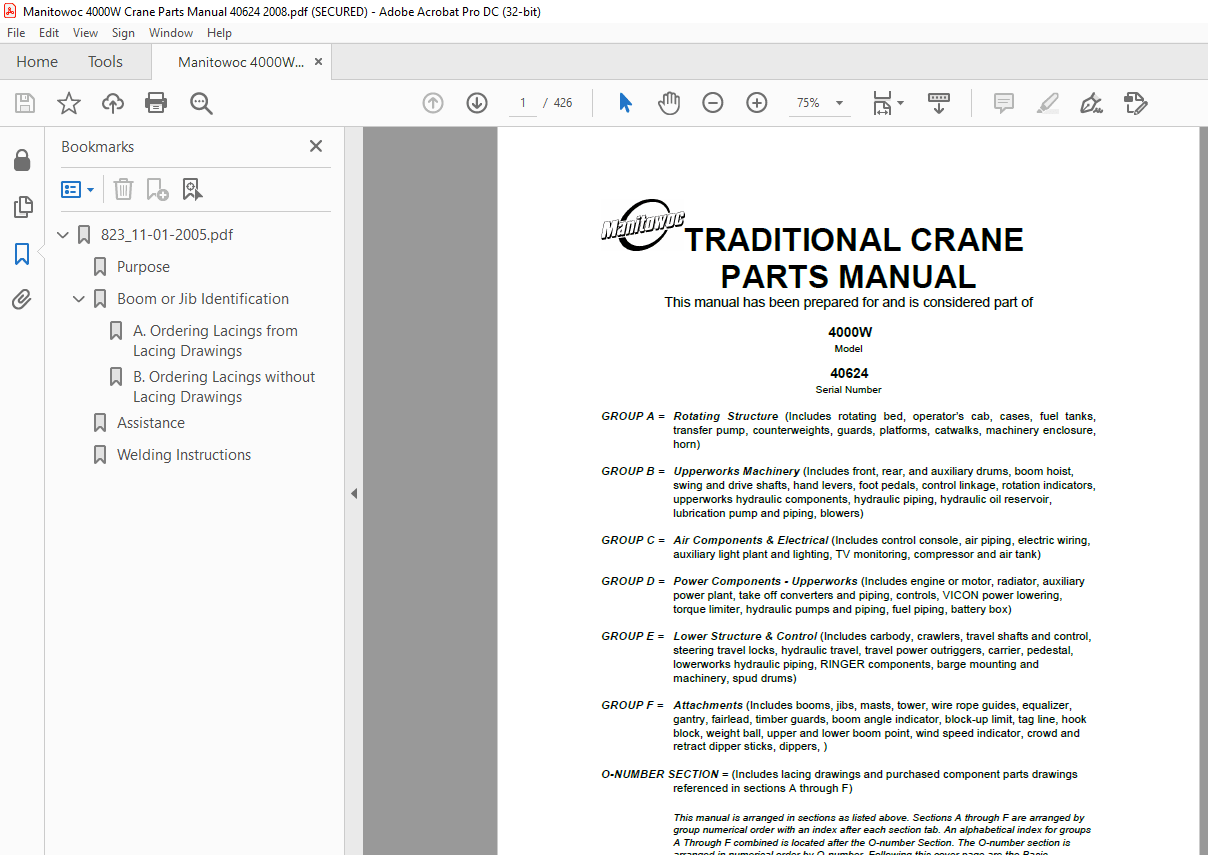Select the Highlight text tool
Viewport: 1208px width, 855px height.
1047,102
